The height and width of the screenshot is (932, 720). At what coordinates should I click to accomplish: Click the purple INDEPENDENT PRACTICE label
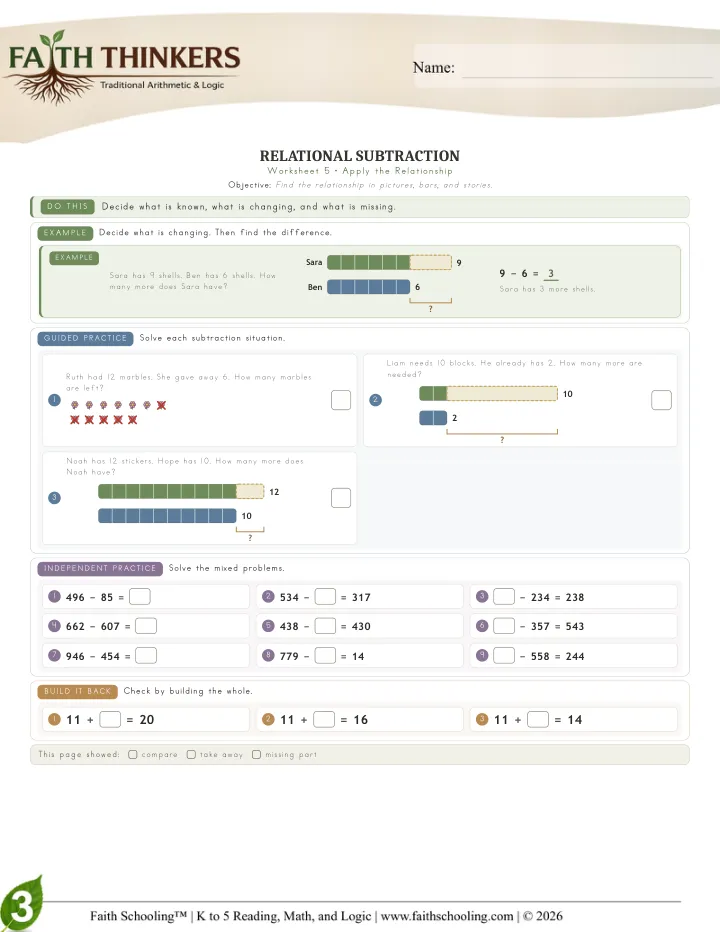(100, 568)
